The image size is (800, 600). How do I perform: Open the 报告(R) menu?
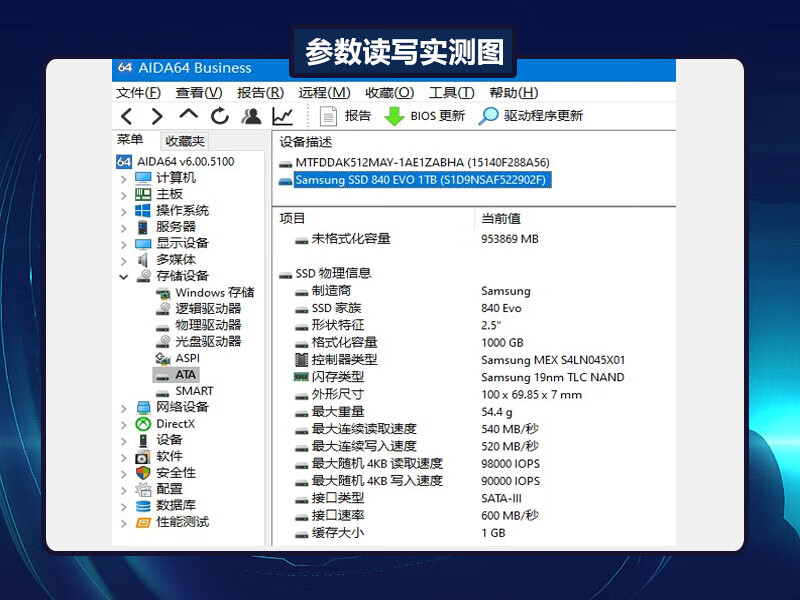pyautogui.click(x=260, y=93)
